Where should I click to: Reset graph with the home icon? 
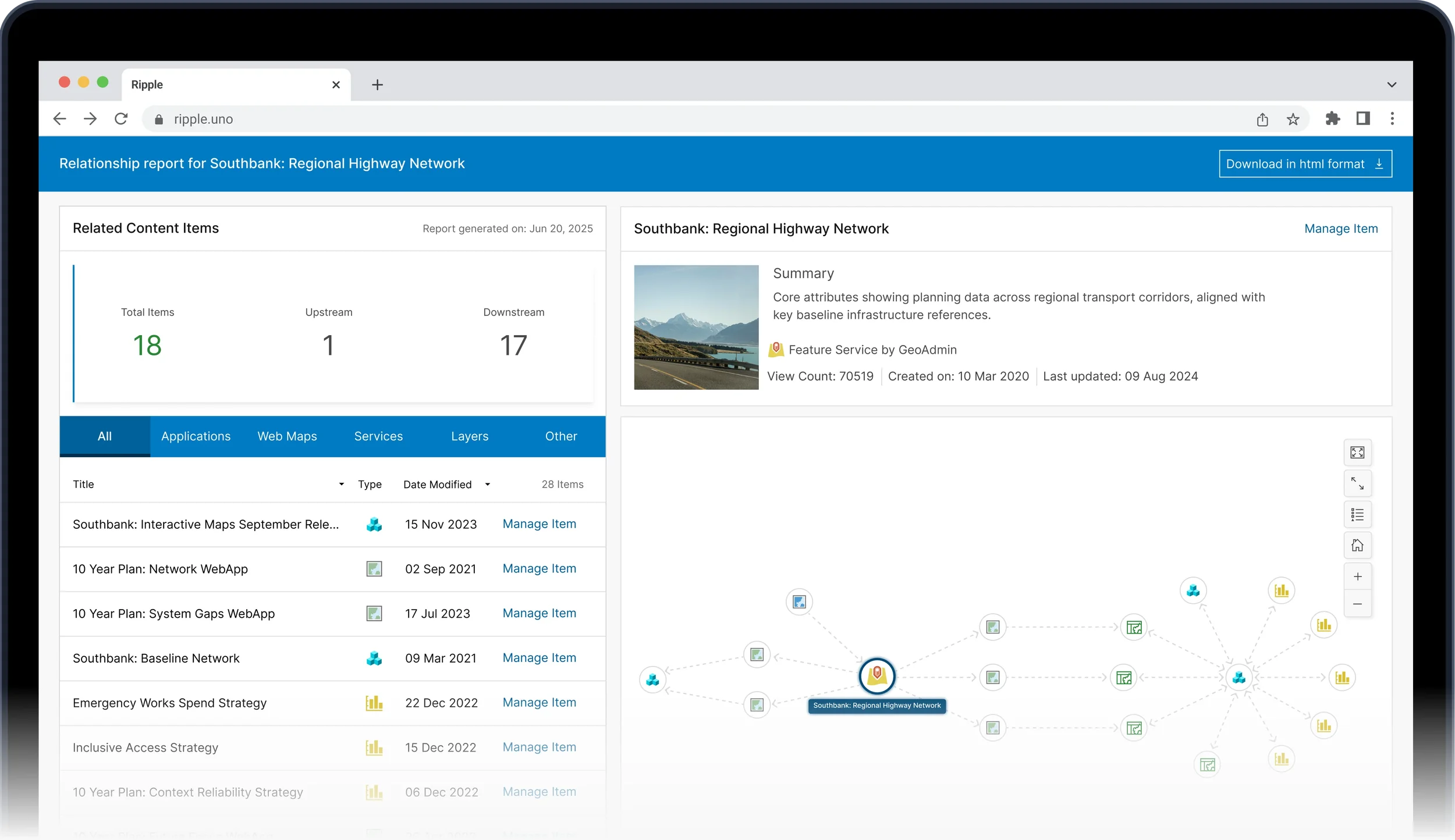coord(1357,546)
